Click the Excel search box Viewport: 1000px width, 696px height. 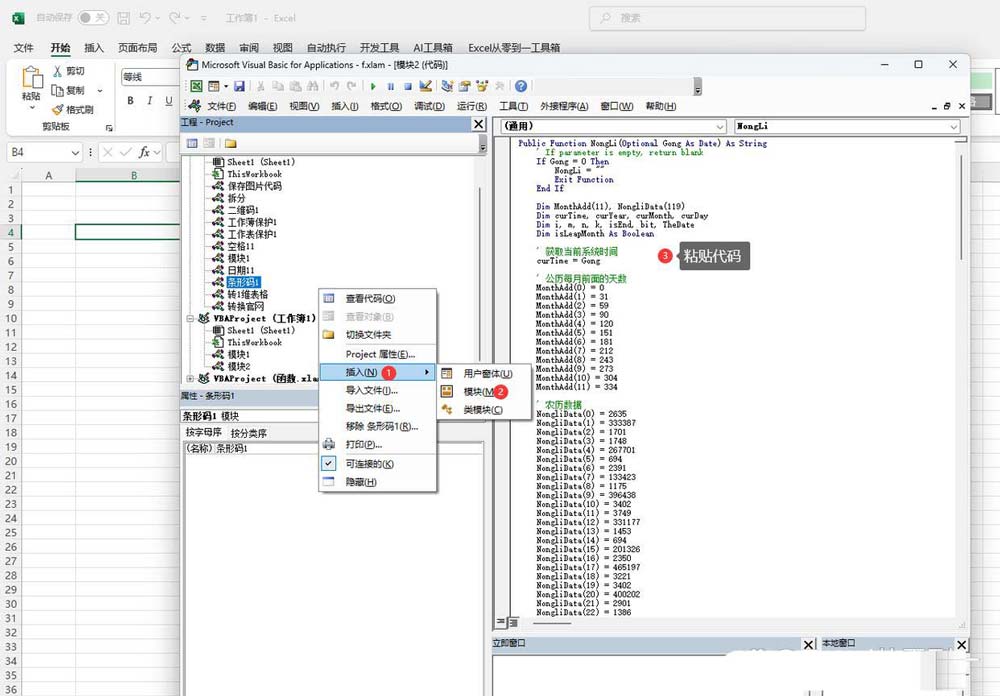pos(728,18)
